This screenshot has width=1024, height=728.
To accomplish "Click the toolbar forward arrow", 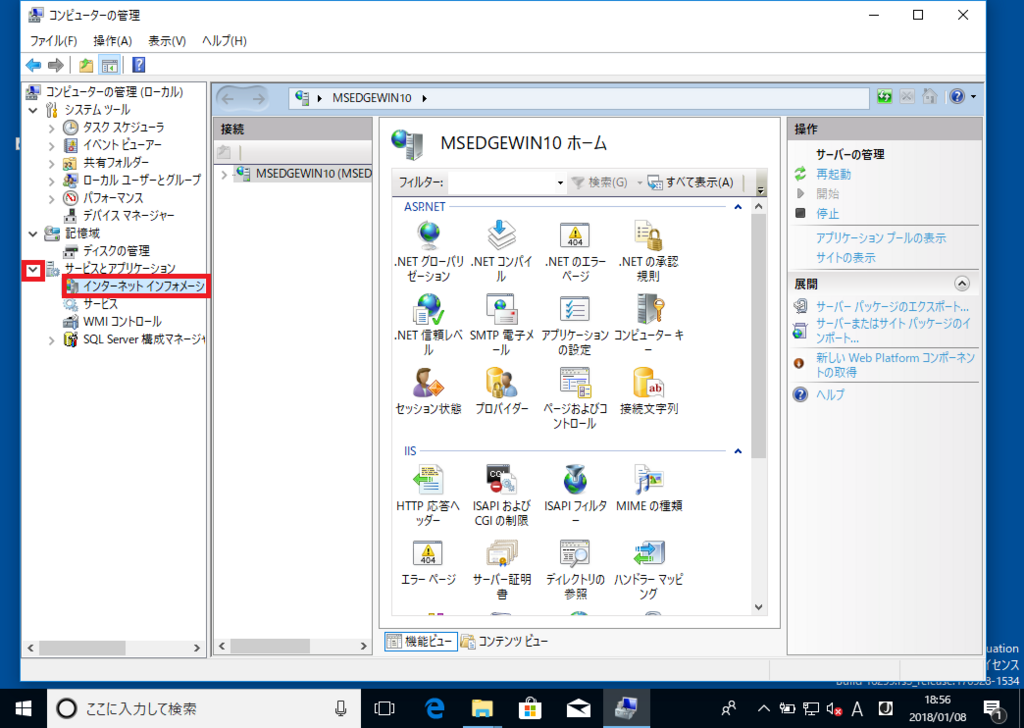I will tap(56, 65).
